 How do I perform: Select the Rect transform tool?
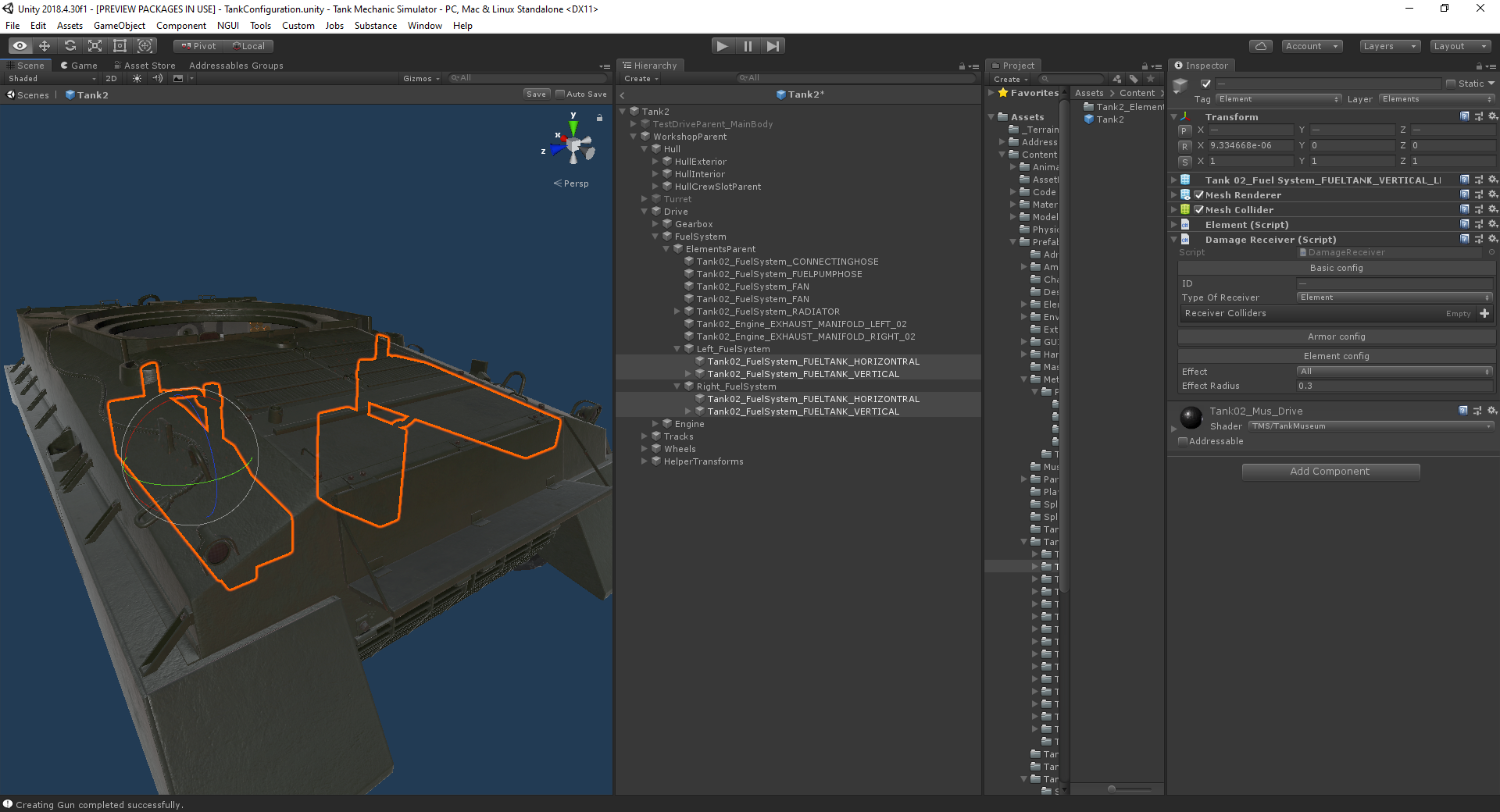click(120, 46)
